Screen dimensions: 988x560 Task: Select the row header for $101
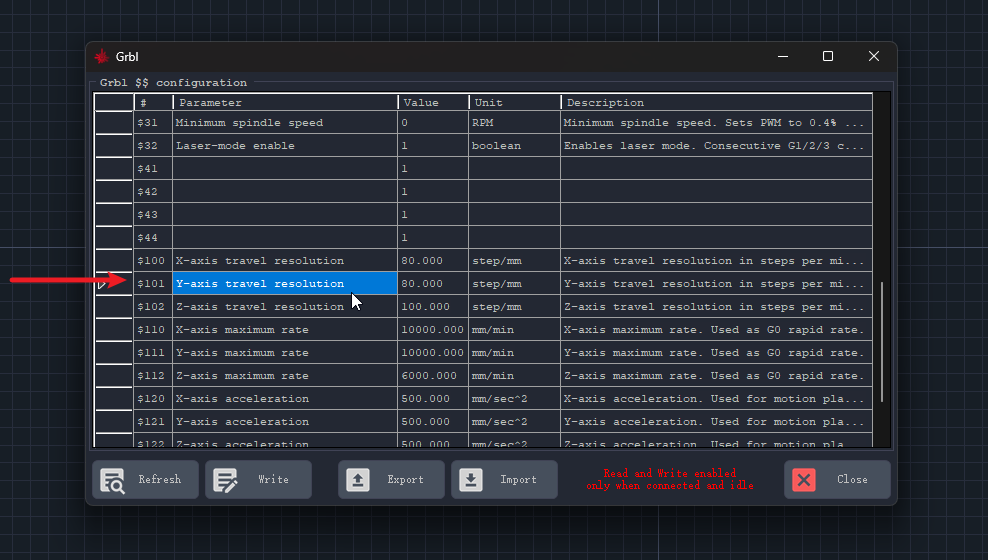point(114,284)
